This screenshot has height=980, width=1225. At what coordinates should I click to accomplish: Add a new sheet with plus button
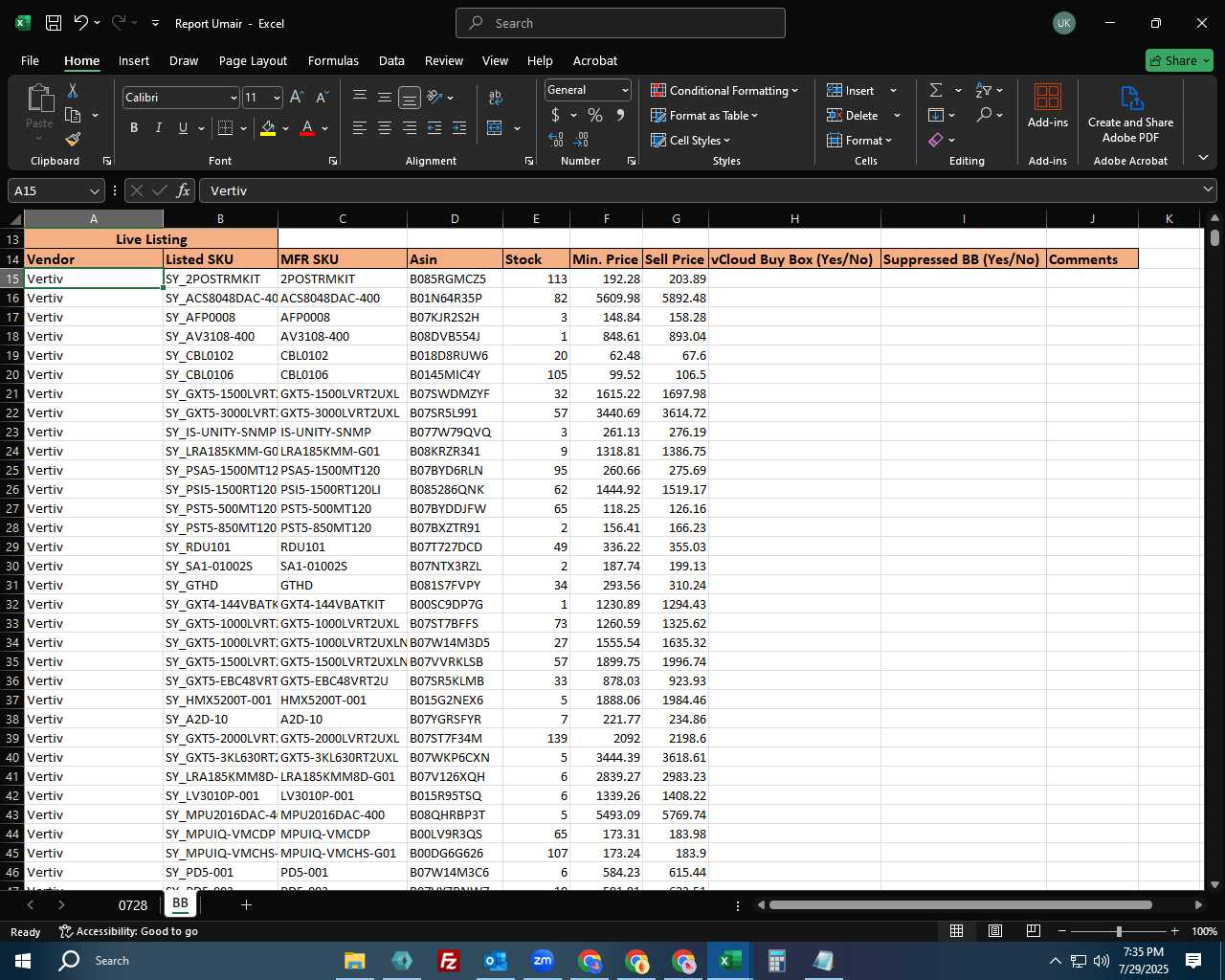point(246,904)
